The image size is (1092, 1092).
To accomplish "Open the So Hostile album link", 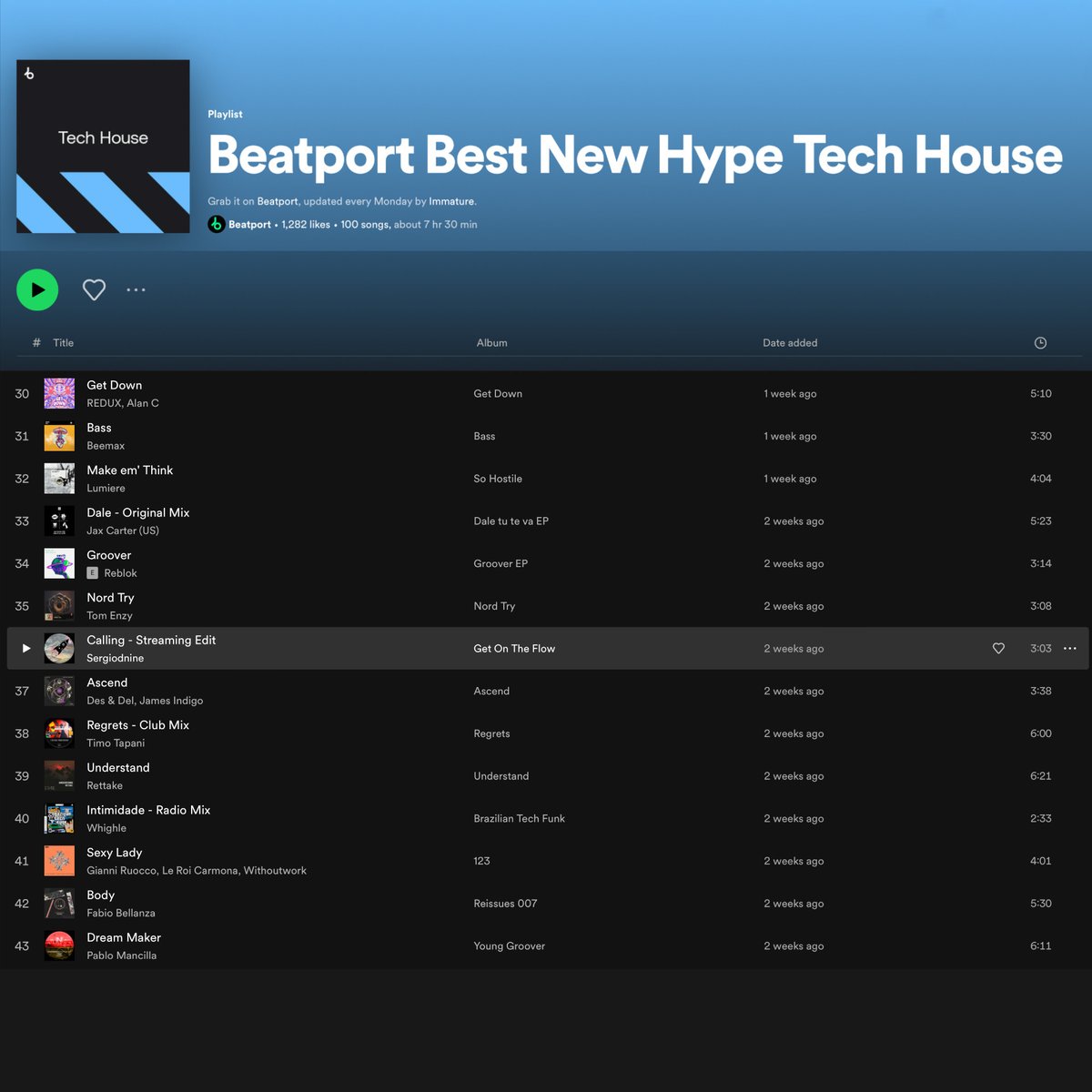I will click(x=498, y=479).
